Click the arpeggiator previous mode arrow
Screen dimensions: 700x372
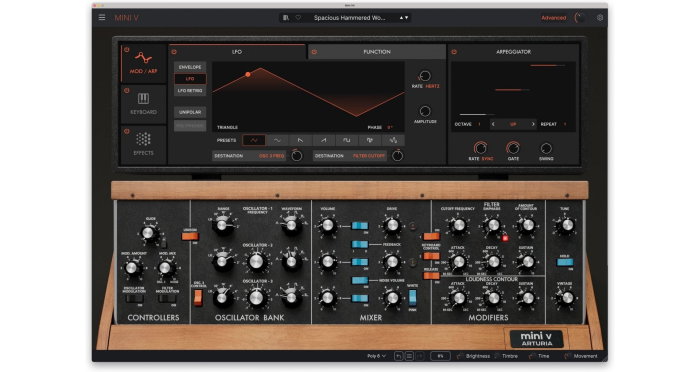(x=493, y=124)
